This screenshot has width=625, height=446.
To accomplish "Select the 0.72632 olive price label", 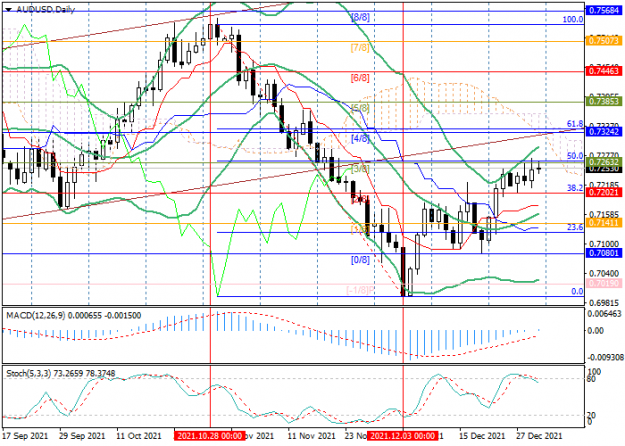I will [x=605, y=161].
